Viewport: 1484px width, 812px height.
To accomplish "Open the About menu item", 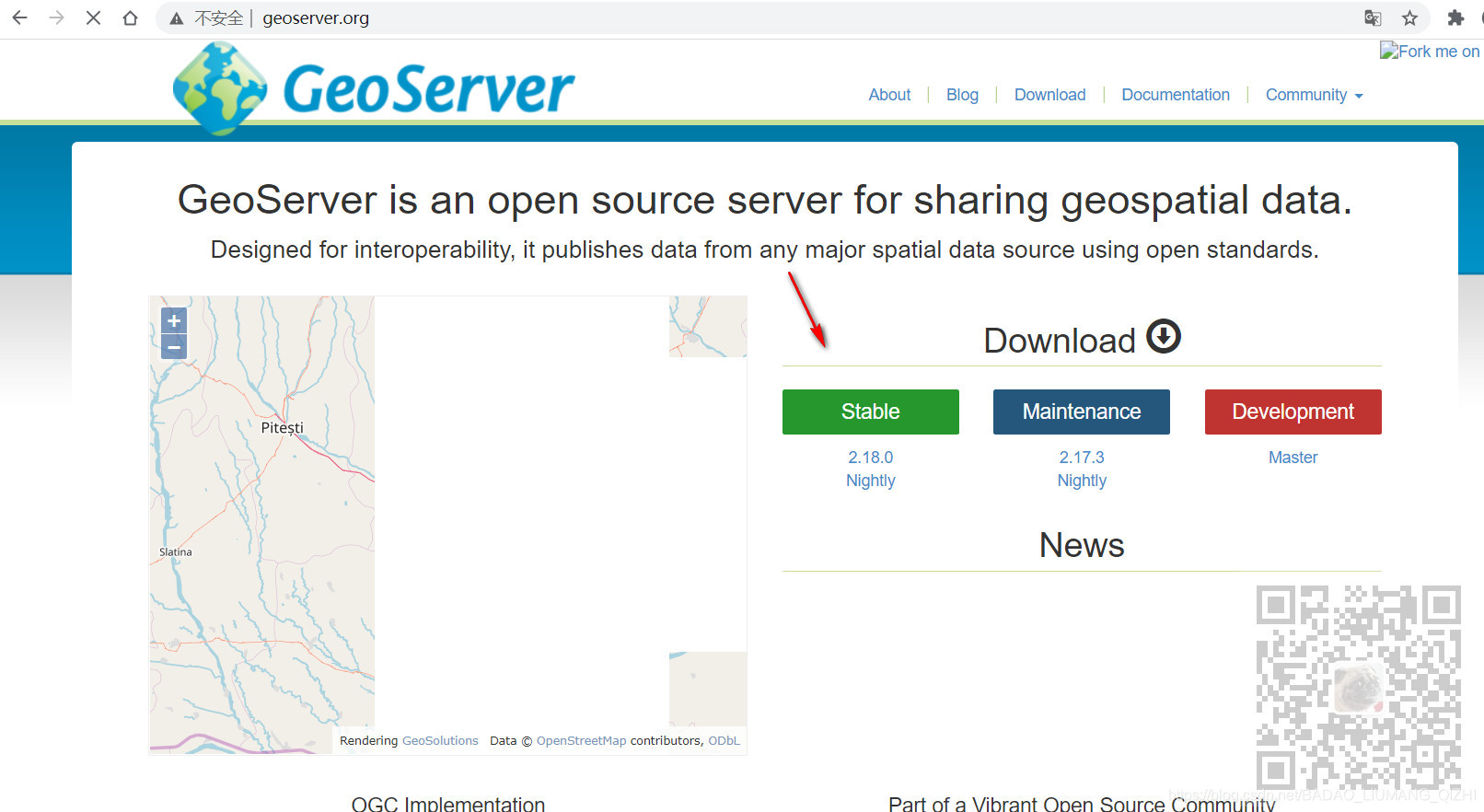I will point(889,95).
